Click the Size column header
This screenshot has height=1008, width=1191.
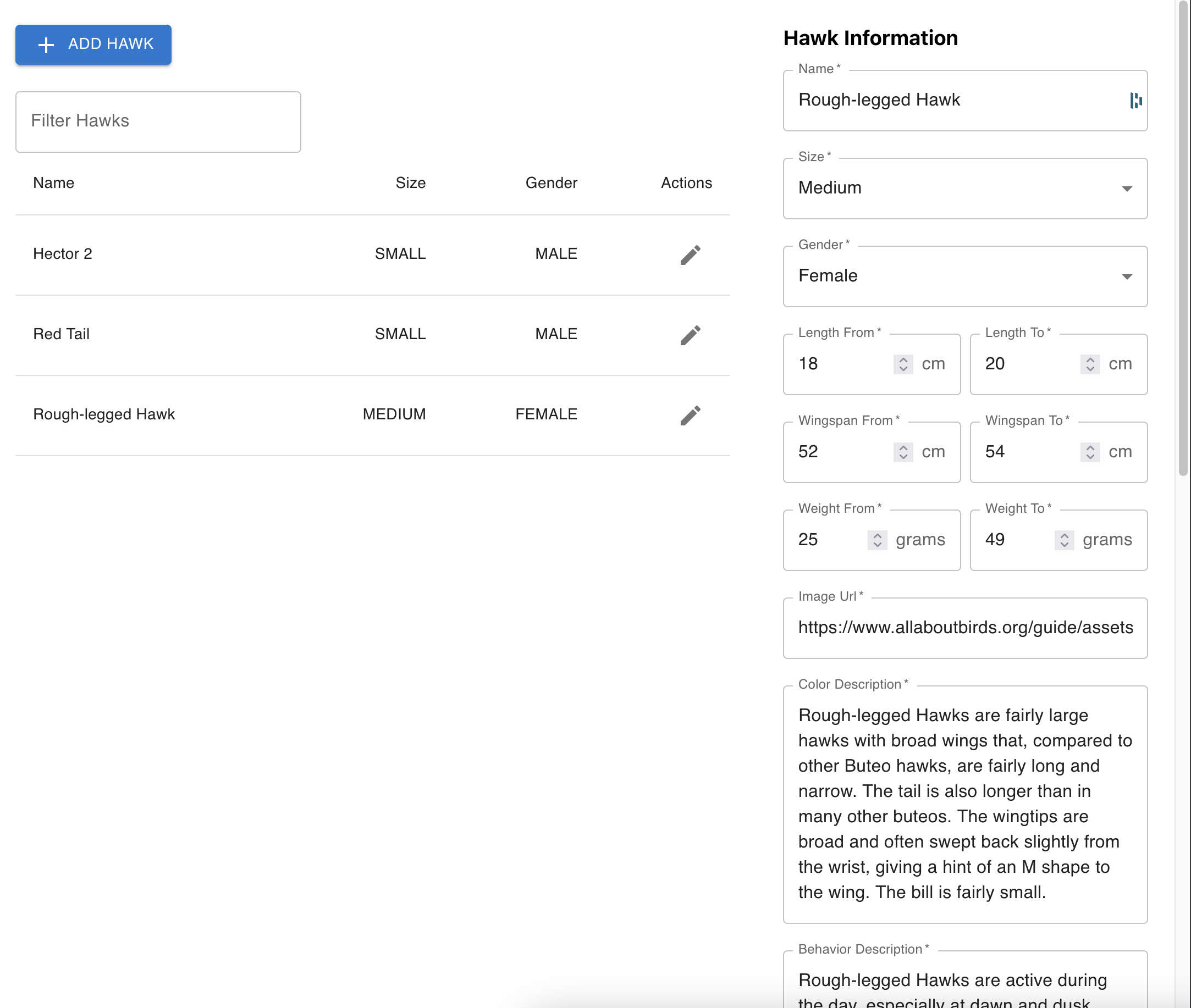click(410, 183)
